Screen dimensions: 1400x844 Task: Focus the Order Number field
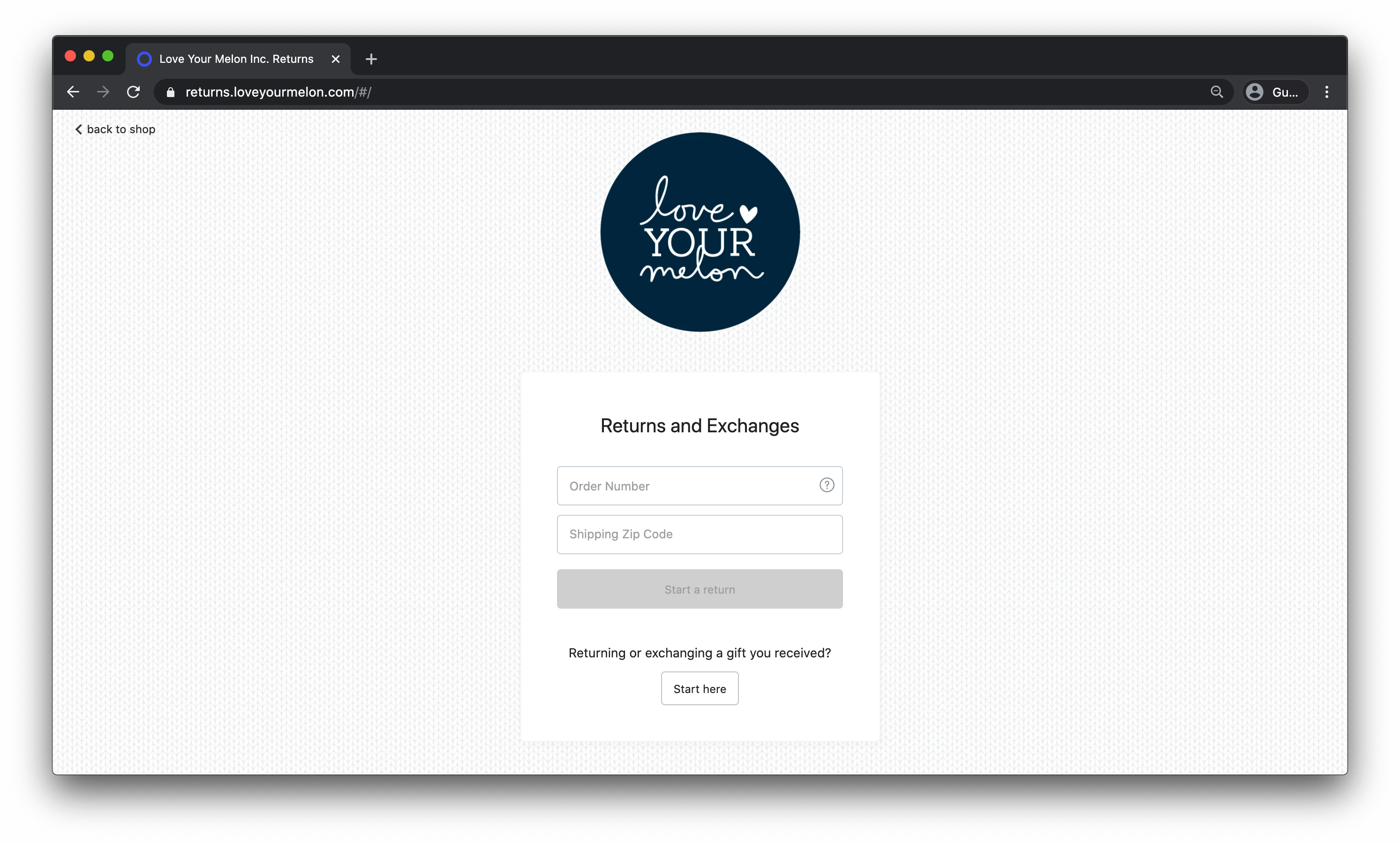pyautogui.click(x=700, y=486)
